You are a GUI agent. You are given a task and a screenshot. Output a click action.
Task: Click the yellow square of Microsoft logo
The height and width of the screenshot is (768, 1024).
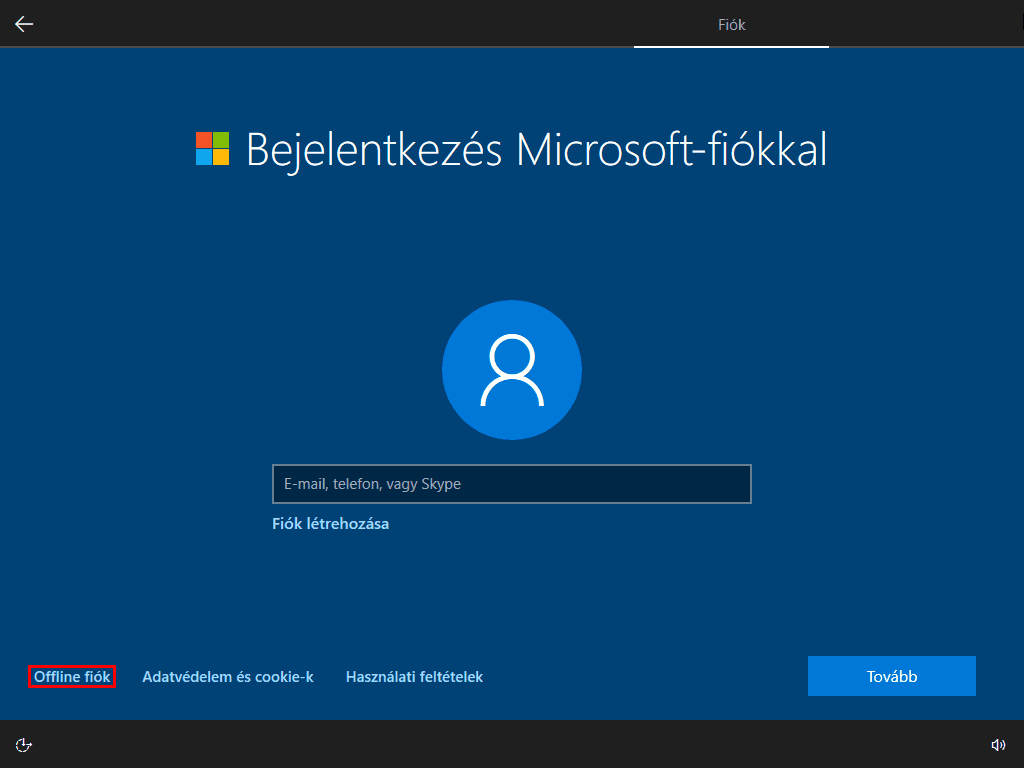coord(221,158)
